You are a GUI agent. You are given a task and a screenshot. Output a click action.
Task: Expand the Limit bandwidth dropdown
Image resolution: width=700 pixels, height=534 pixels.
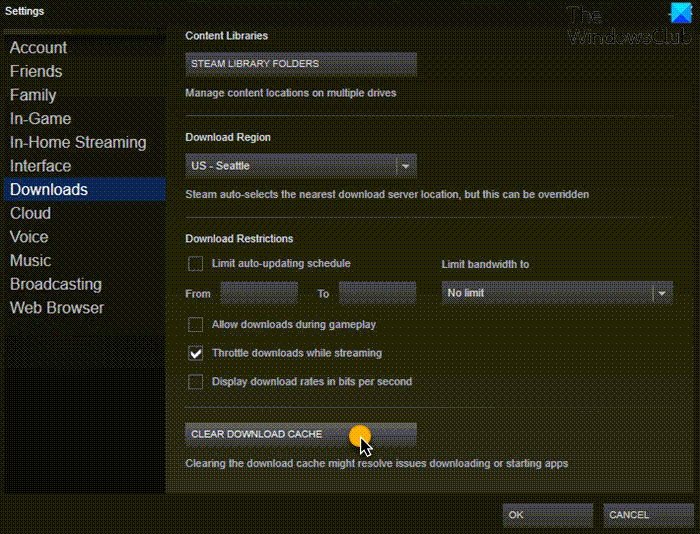(x=557, y=293)
